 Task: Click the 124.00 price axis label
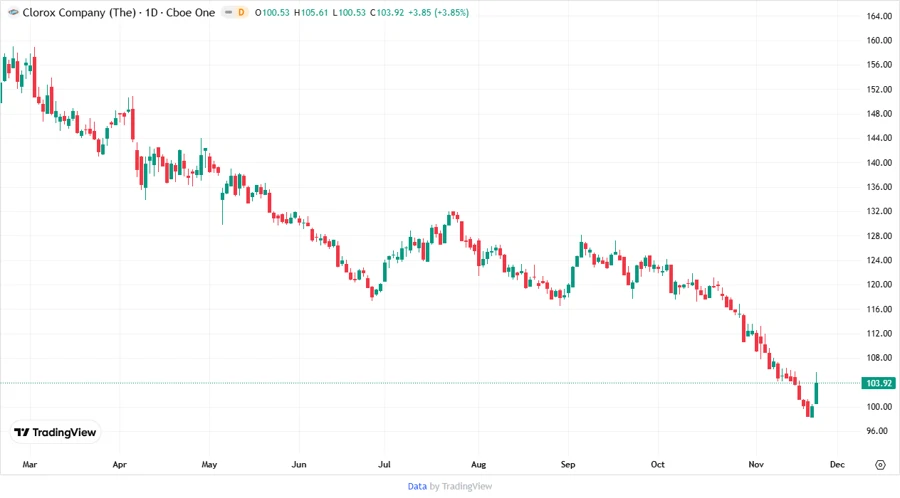(x=879, y=260)
